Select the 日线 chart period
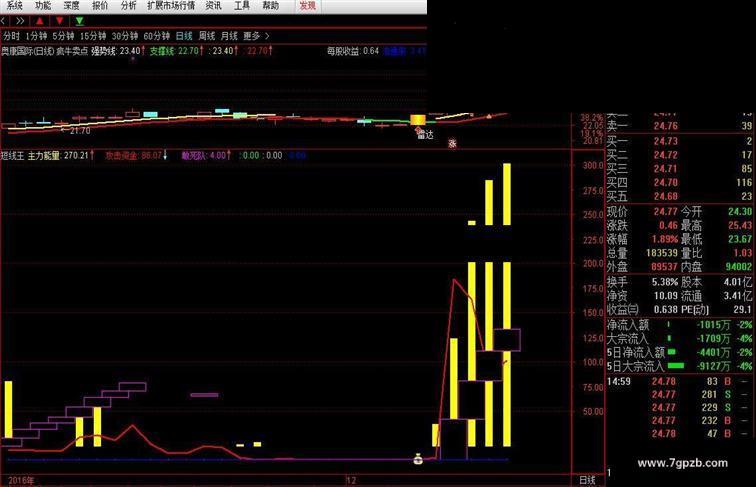 tap(184, 36)
